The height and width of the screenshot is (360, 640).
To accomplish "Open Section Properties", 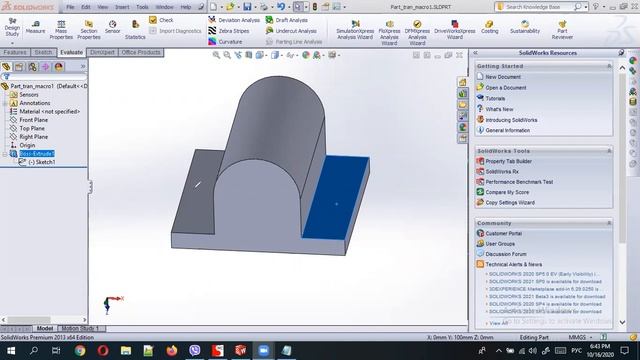I will [x=89, y=30].
